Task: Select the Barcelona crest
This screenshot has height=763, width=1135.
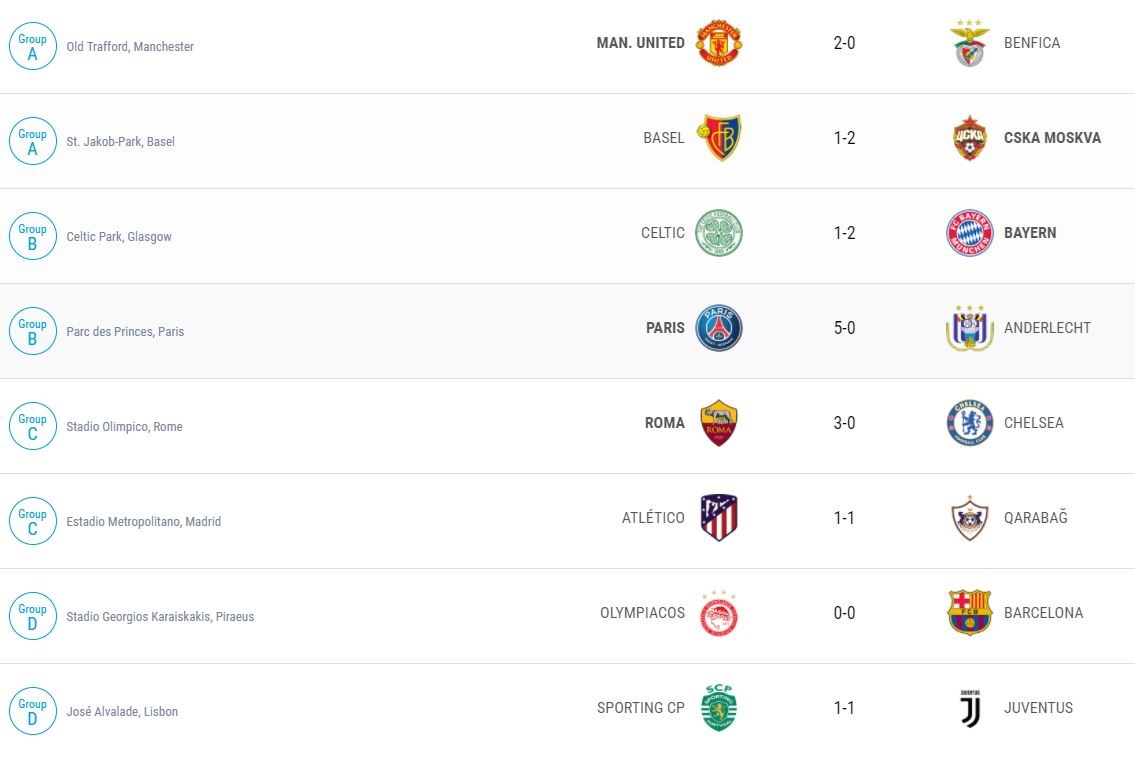Action: pos(969,613)
